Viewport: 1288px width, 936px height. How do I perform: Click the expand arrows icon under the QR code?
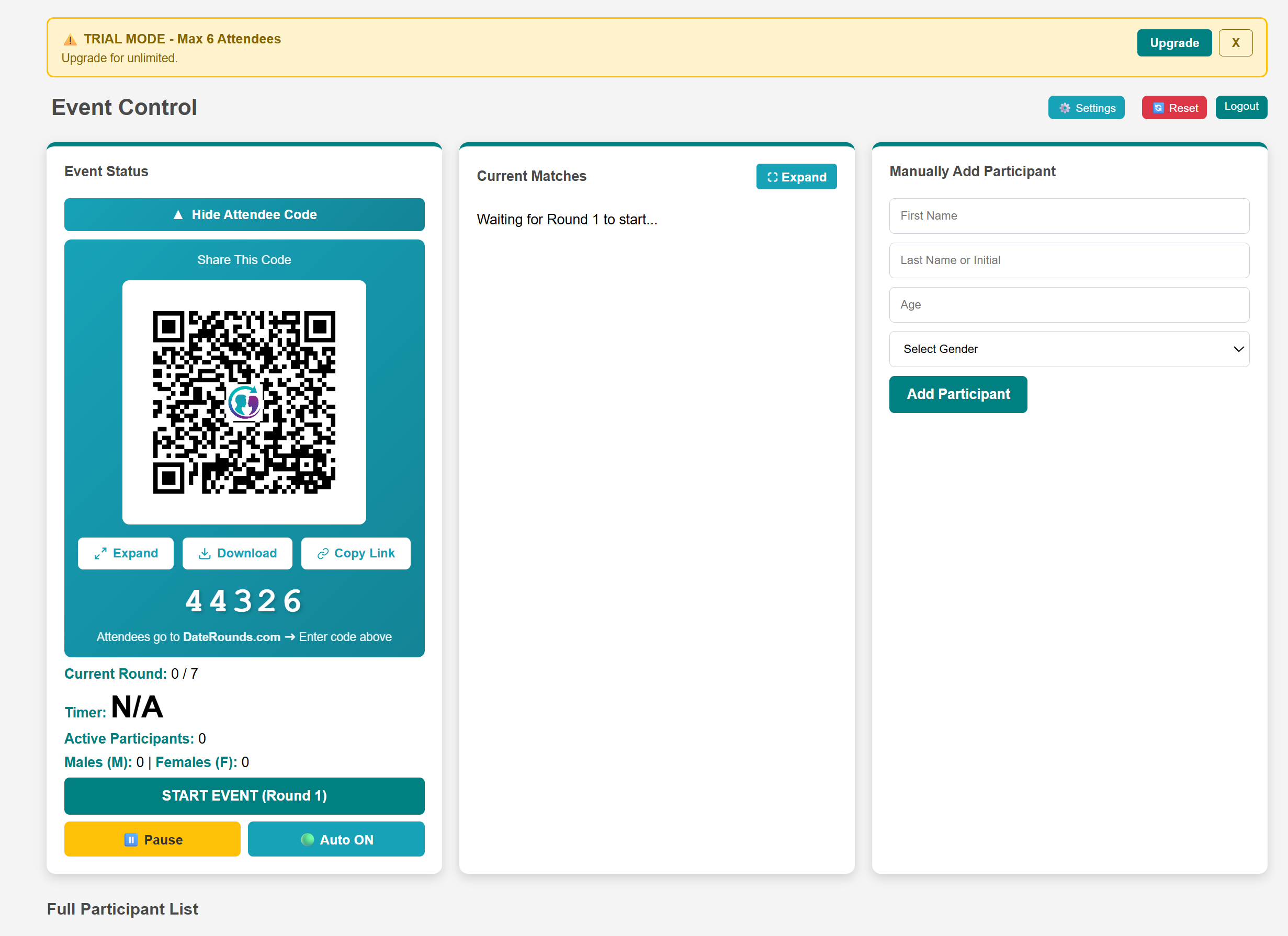(100, 553)
